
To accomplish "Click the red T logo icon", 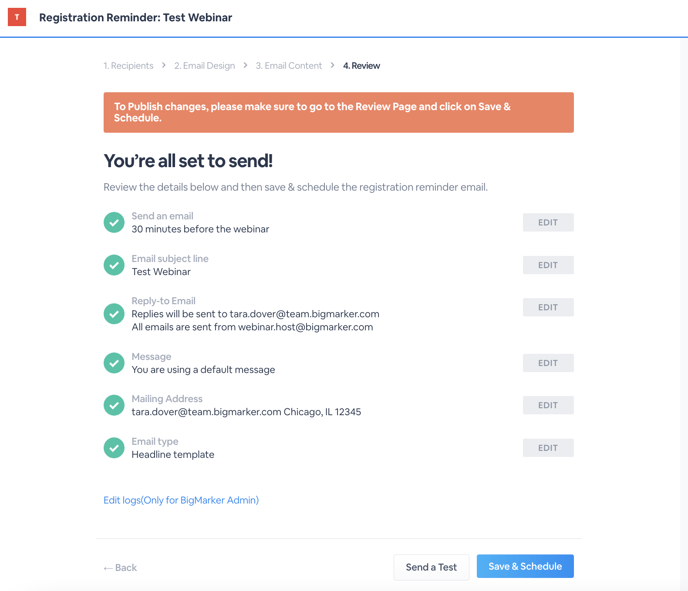I will 17,17.
